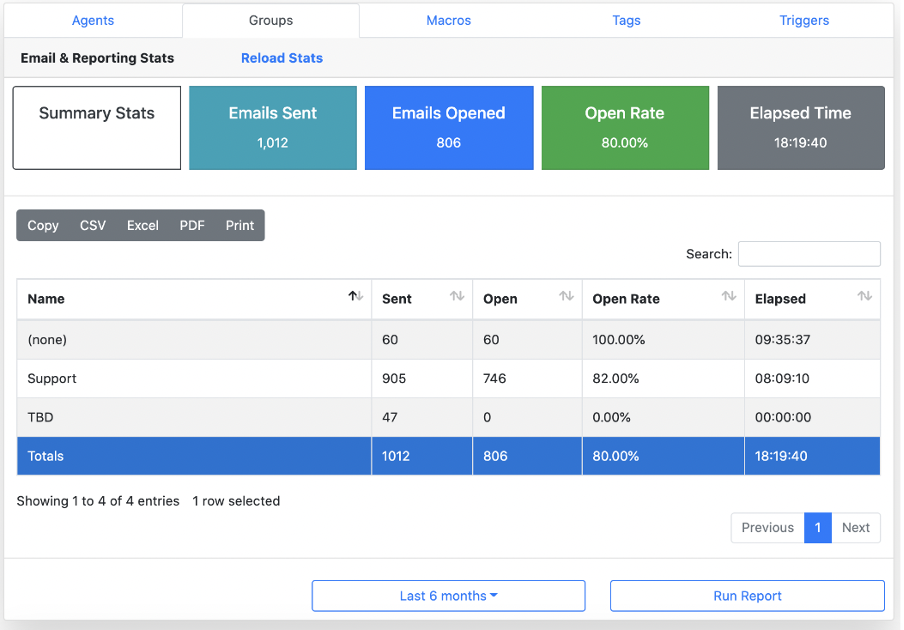The image size is (904, 630).
Task: Open the Last 6 months dropdown
Action: (x=449, y=595)
